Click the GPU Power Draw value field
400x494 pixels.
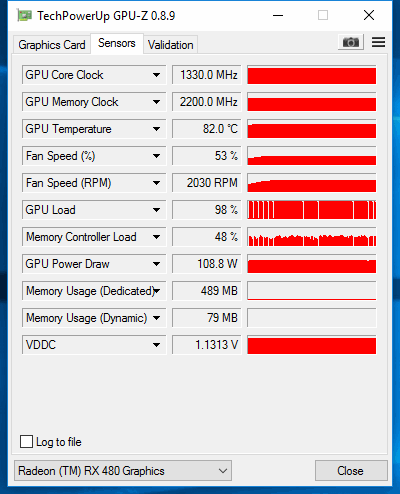pyautogui.click(x=207, y=264)
